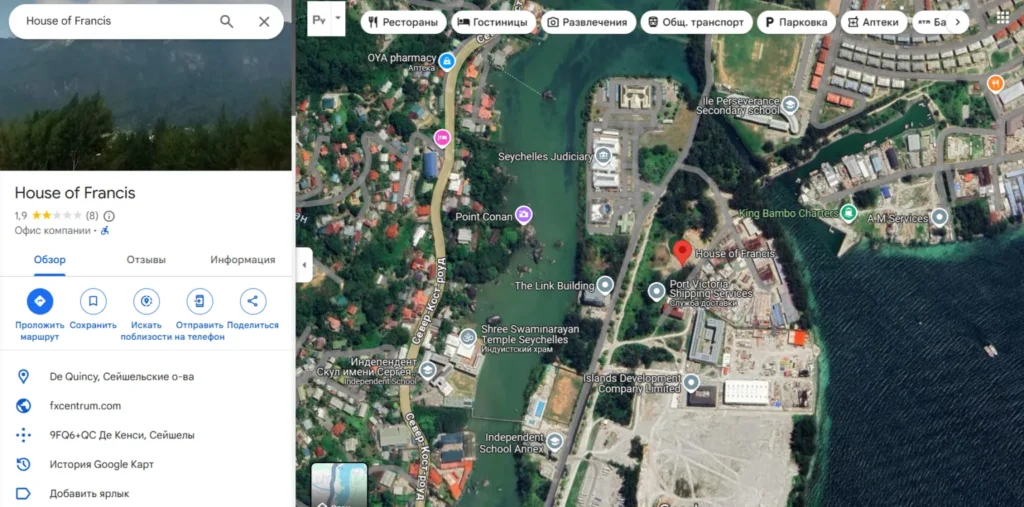Click the rating info icon beside reviews

tap(109, 216)
